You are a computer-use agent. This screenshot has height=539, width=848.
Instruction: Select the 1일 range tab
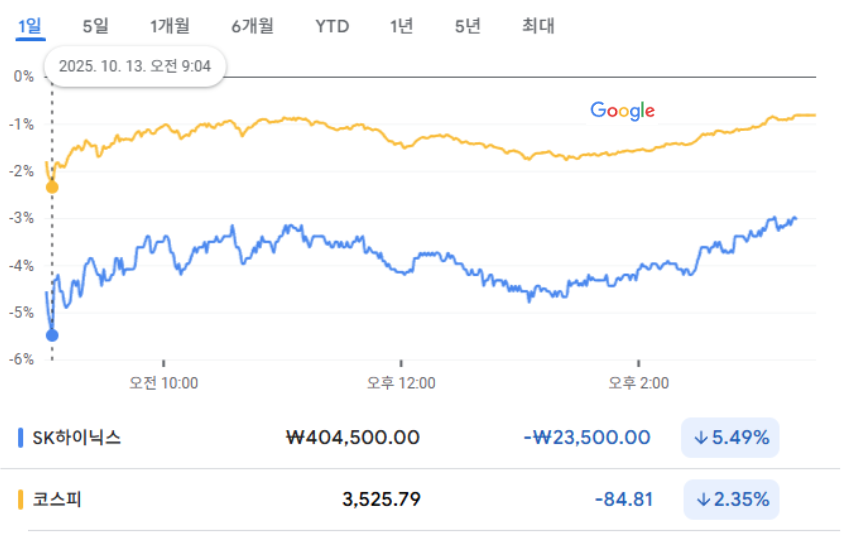[x=30, y=27]
